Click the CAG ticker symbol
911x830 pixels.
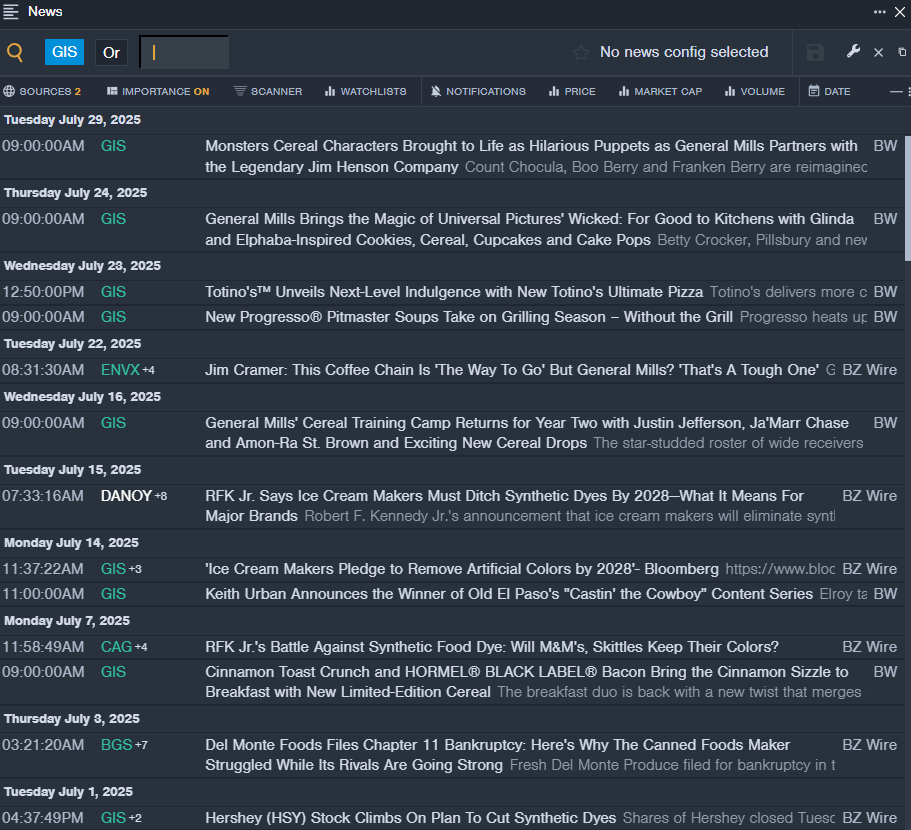(116, 646)
